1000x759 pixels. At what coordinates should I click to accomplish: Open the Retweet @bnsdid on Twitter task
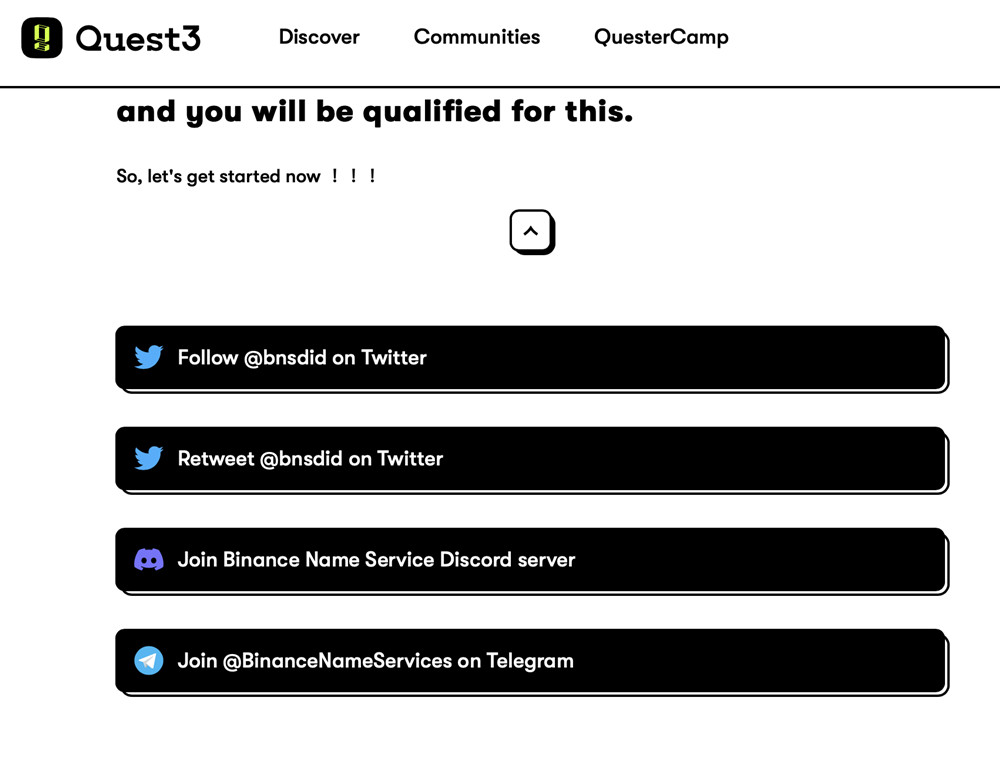(531, 459)
